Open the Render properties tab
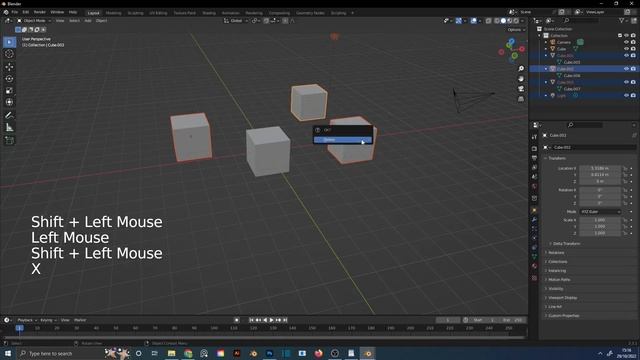 (534, 148)
